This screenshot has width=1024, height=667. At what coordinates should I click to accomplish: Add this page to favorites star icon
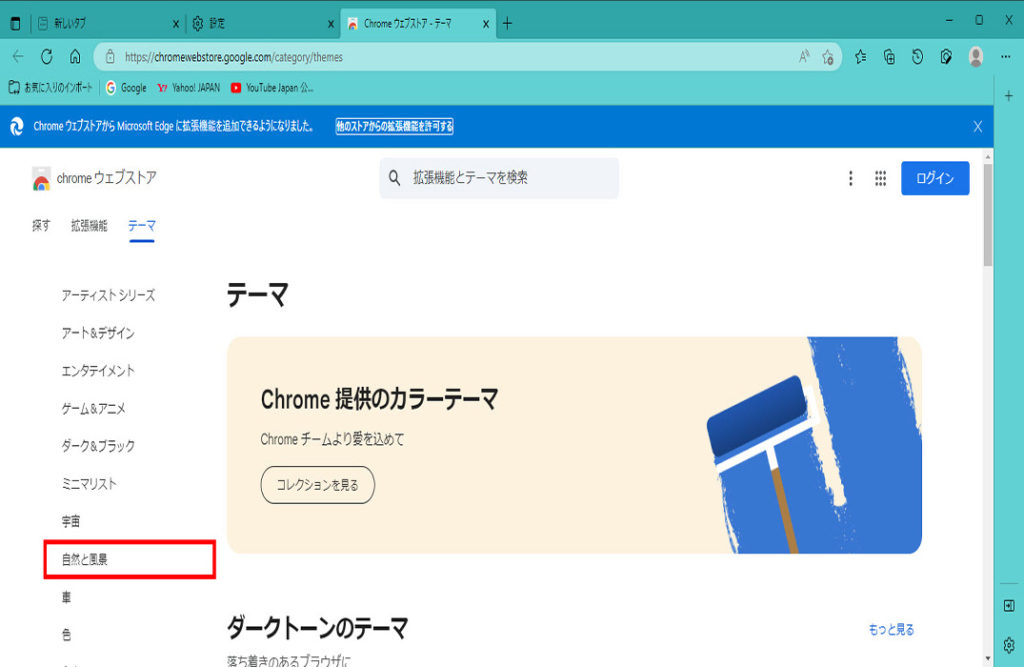[x=828, y=57]
